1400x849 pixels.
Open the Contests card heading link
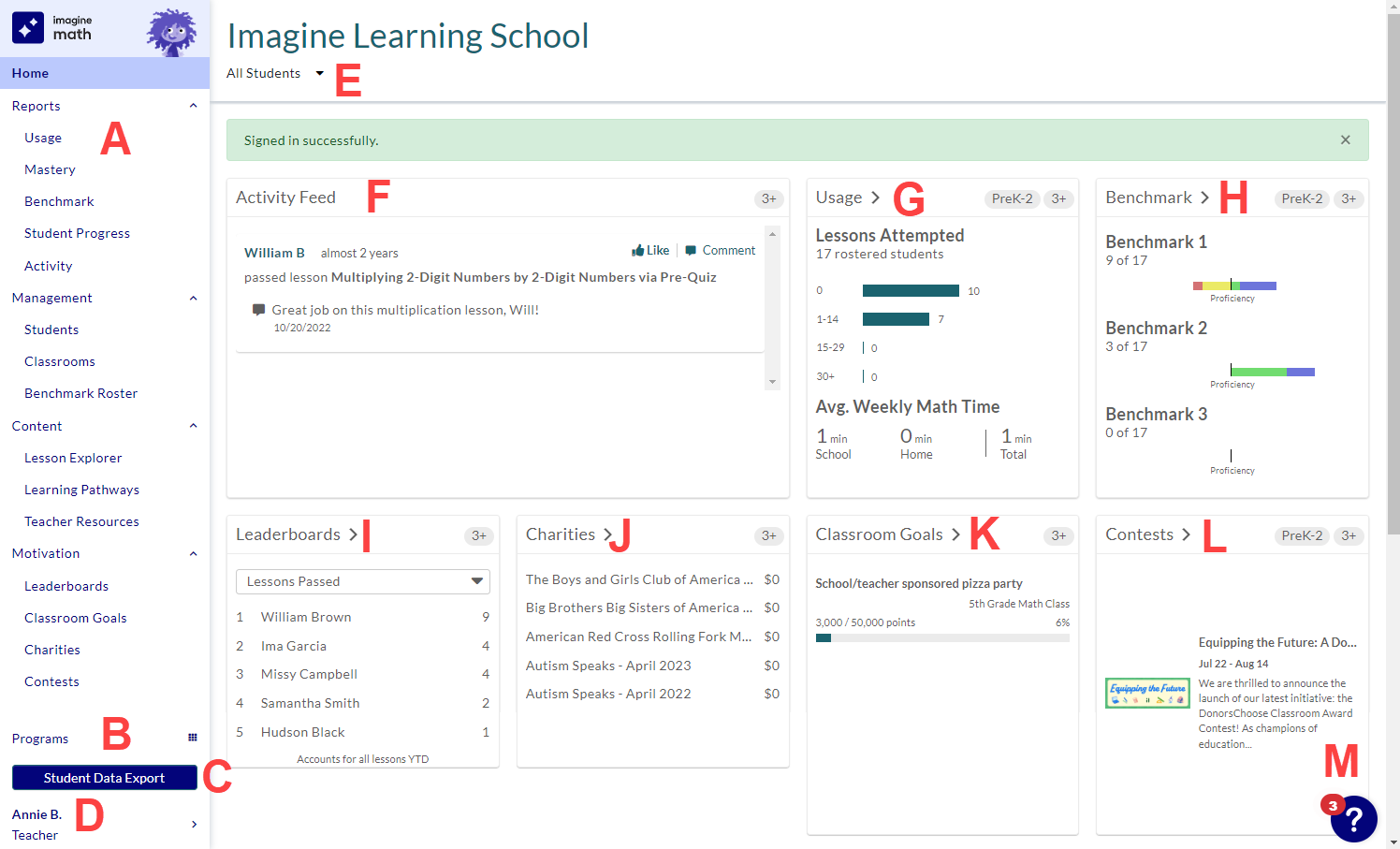[1148, 534]
